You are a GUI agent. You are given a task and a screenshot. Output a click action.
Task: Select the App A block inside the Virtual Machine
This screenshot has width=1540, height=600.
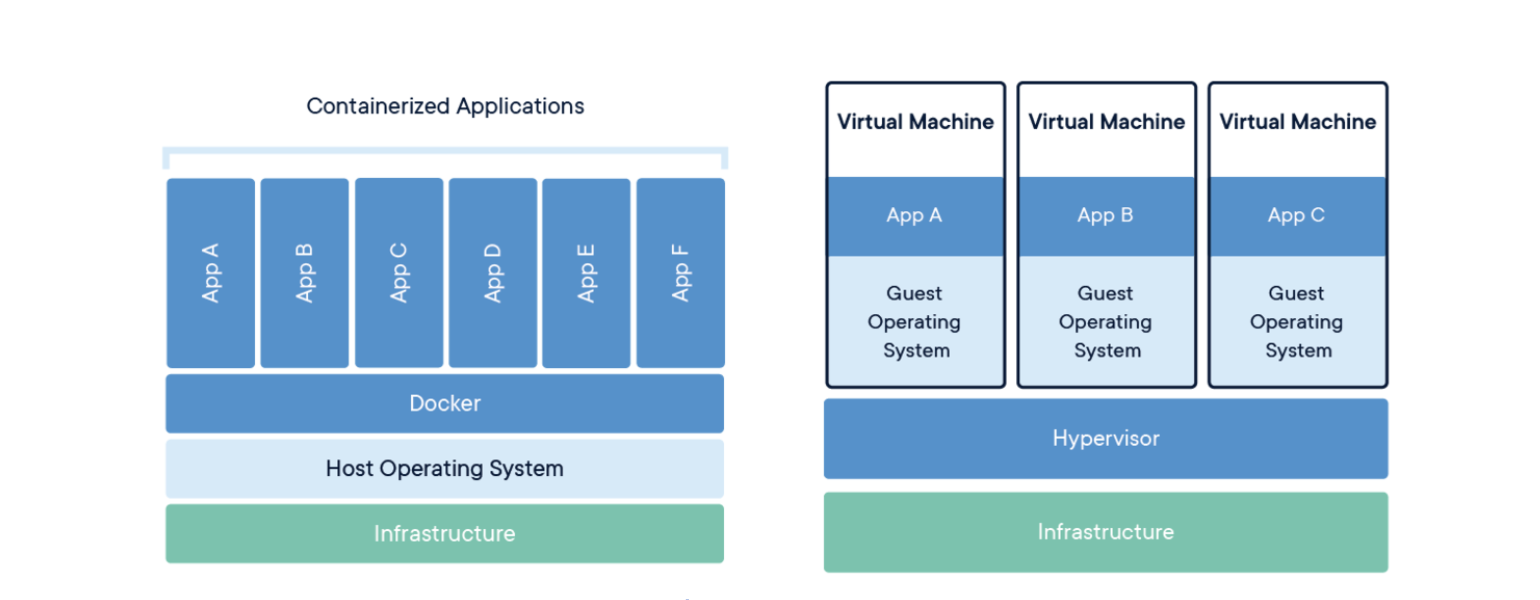coord(916,216)
